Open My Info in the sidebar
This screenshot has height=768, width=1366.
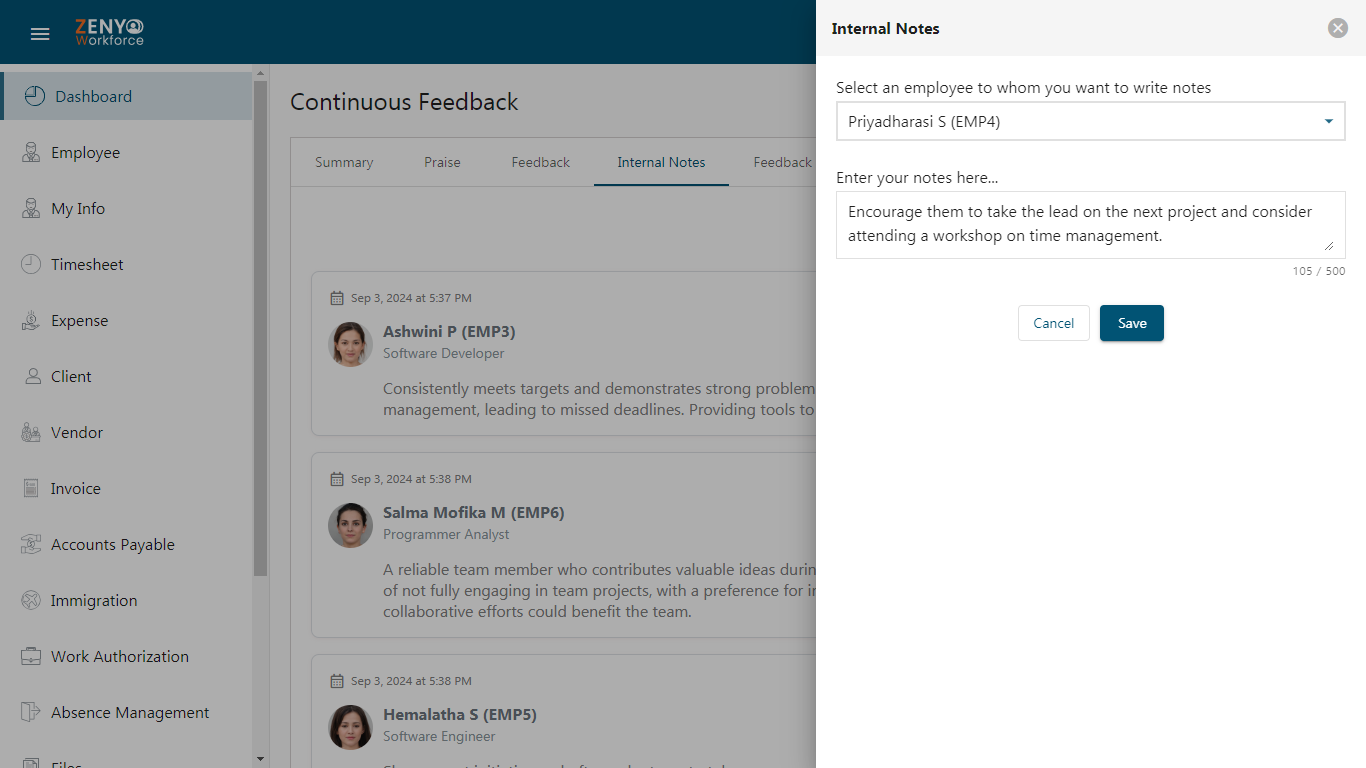point(127,208)
